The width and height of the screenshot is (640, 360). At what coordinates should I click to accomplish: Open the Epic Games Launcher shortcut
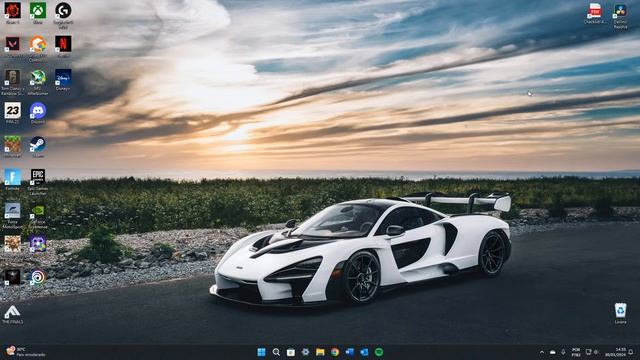(38, 181)
